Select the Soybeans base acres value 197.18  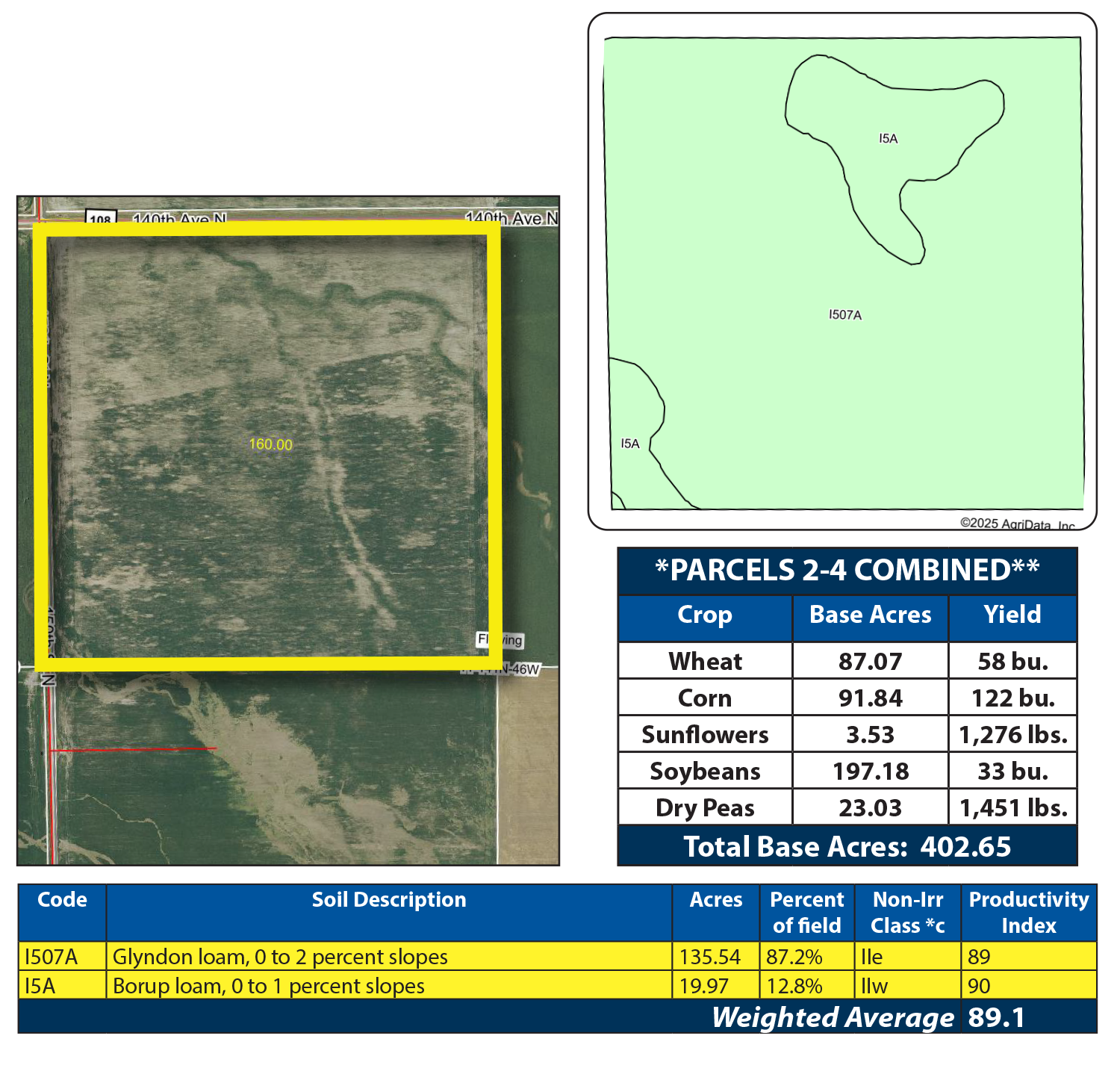(870, 771)
